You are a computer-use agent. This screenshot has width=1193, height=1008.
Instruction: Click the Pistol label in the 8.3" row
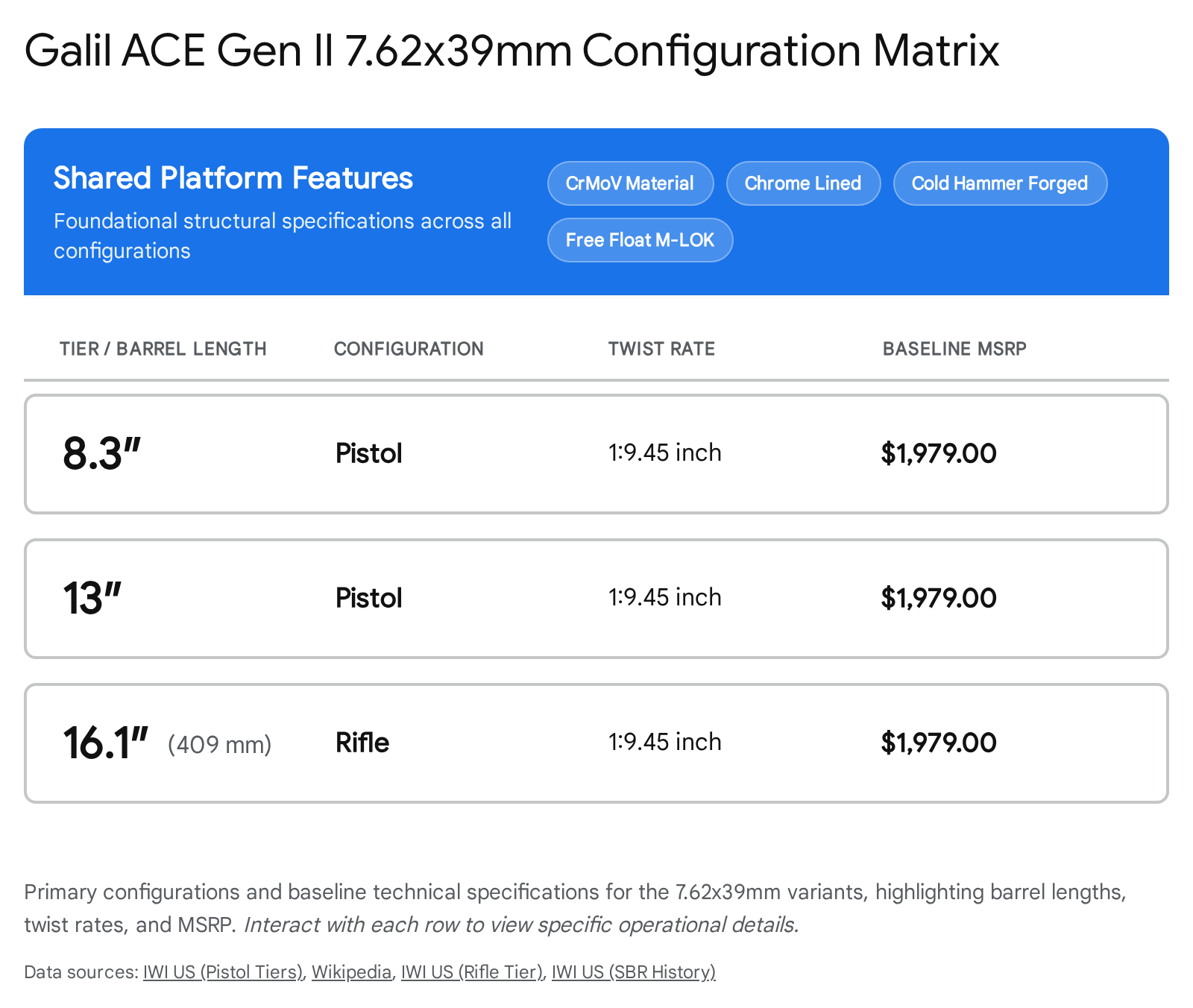(369, 453)
